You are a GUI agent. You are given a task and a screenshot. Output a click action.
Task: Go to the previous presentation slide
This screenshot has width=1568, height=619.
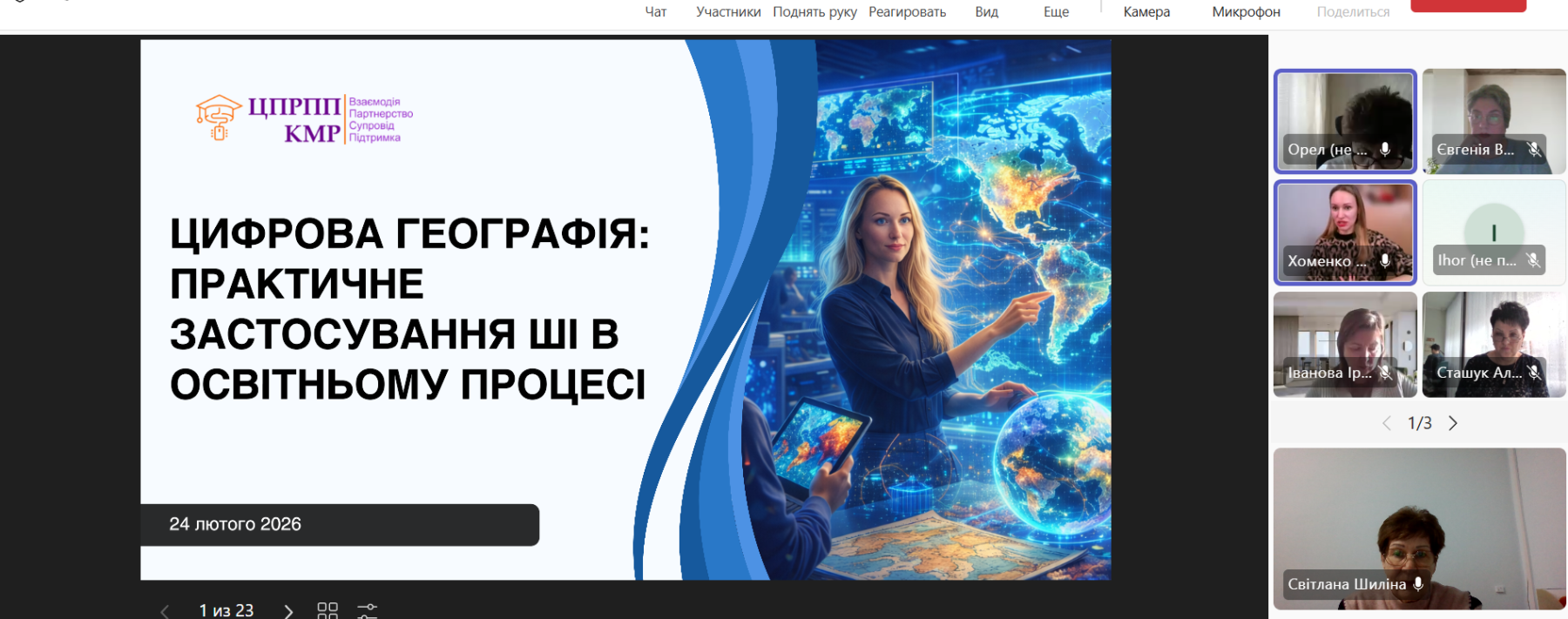pyautogui.click(x=165, y=611)
